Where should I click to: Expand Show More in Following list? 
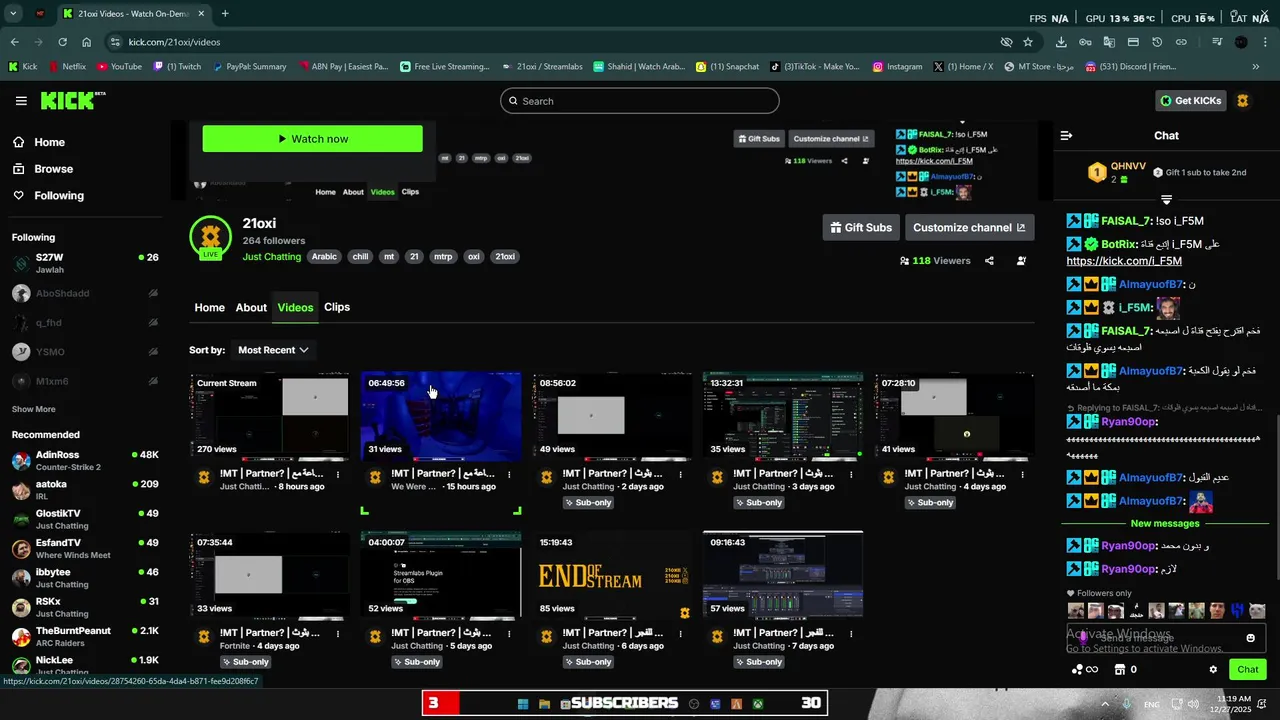pos(34,409)
